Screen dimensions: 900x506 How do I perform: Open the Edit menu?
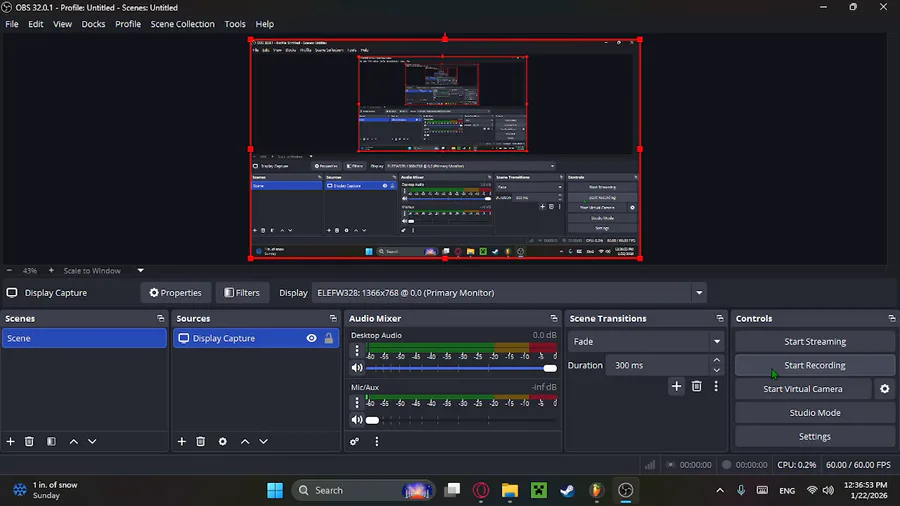36,24
